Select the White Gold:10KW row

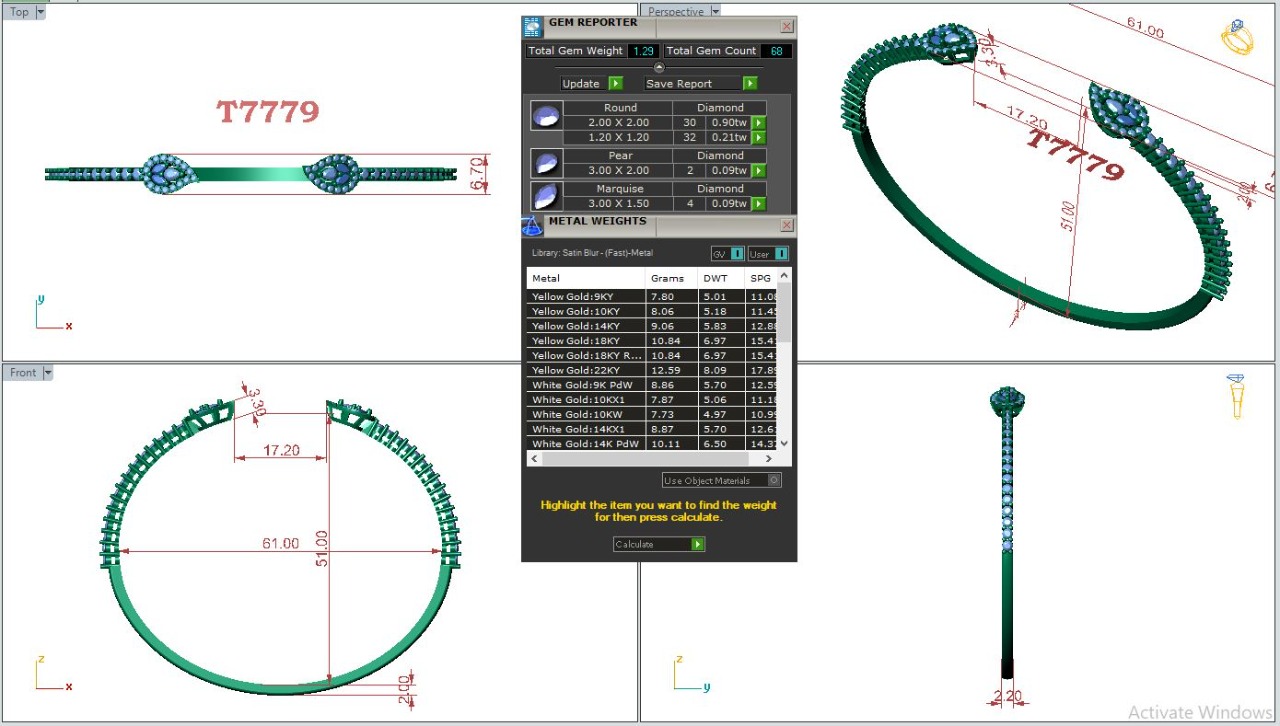585,414
